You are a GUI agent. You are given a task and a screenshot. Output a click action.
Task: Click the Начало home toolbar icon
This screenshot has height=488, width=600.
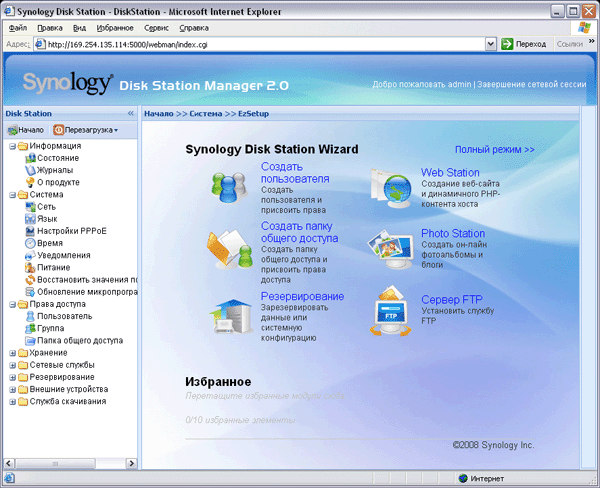[13, 130]
